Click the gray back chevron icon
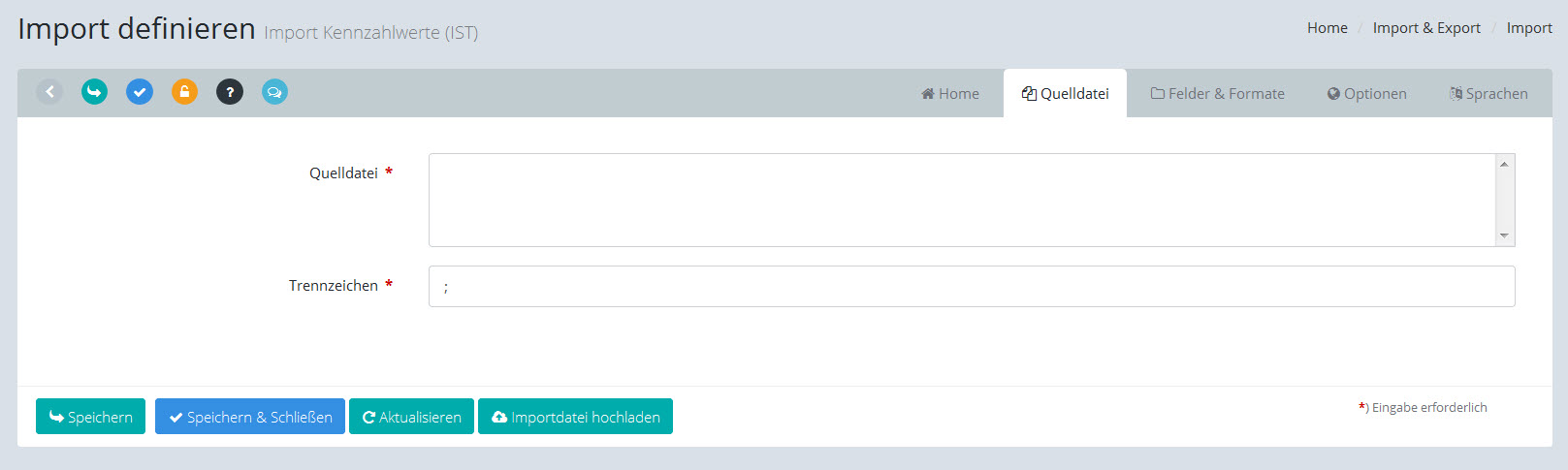The image size is (1568, 470). coord(49,92)
